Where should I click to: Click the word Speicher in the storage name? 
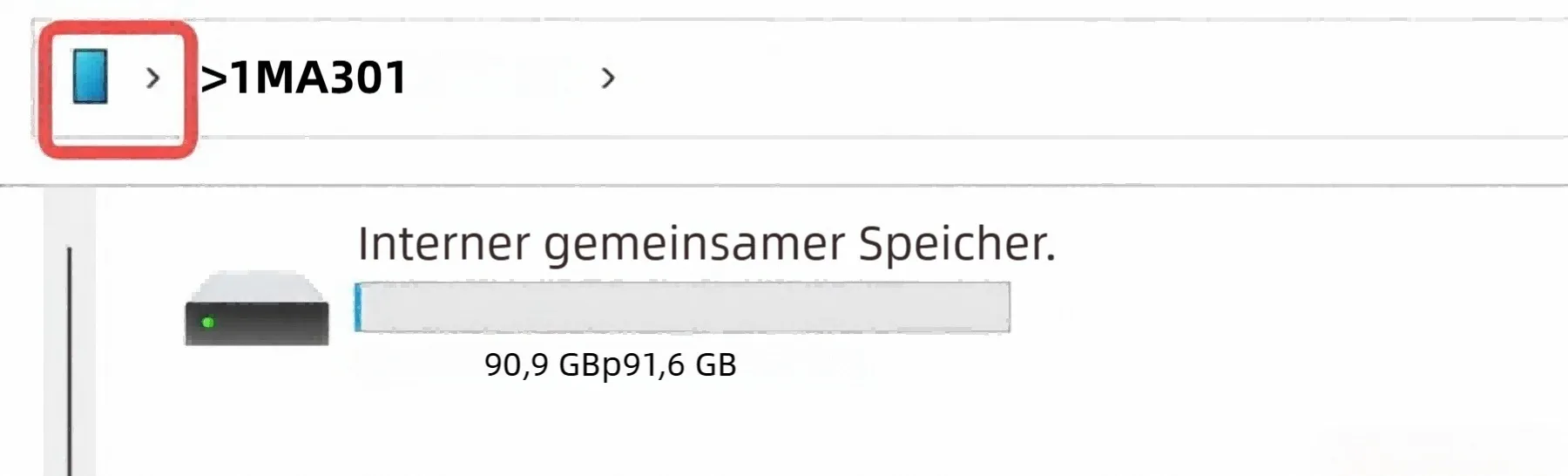click(956, 243)
